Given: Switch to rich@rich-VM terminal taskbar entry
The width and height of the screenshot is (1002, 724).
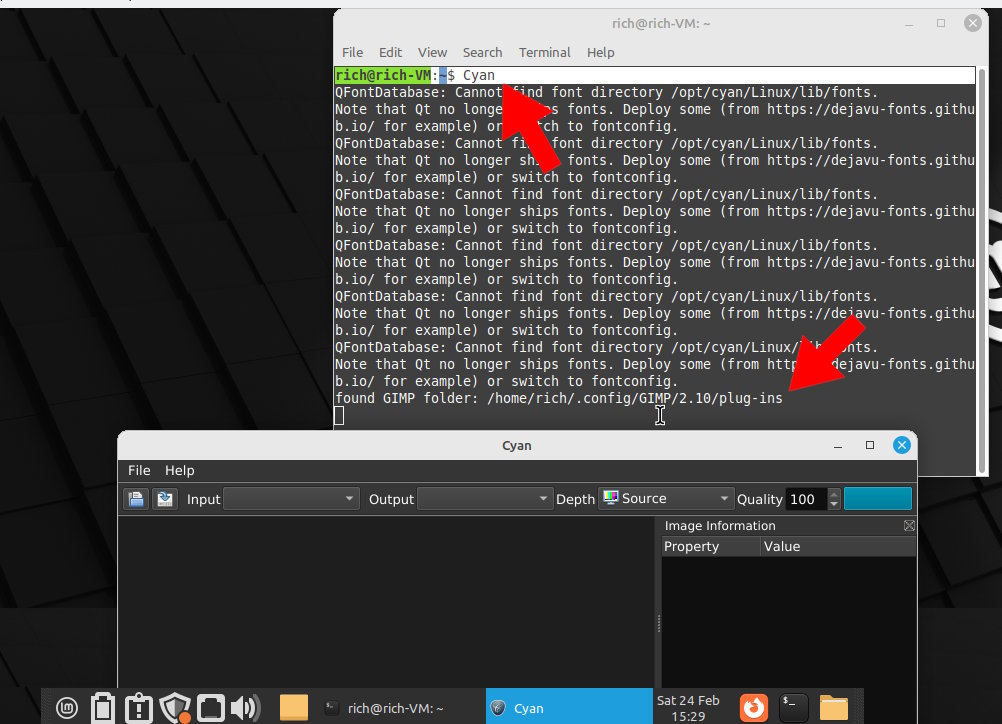Looking at the screenshot, I should pos(395,708).
